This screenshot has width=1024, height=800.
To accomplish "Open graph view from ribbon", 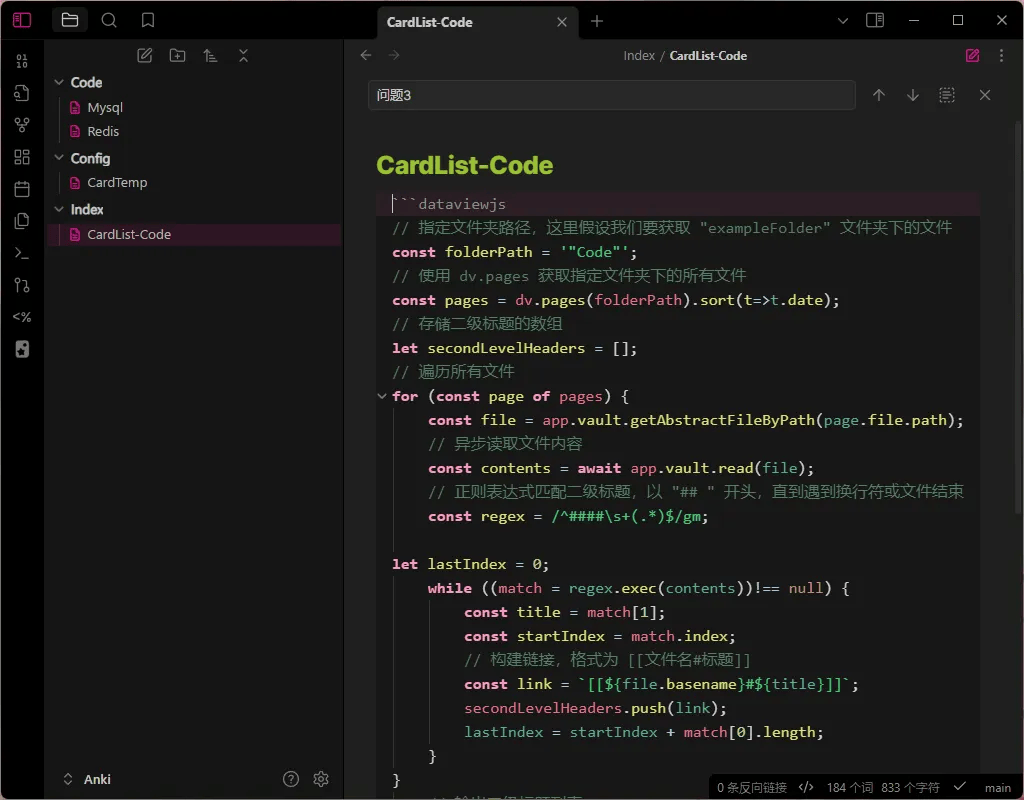I will pos(22,125).
